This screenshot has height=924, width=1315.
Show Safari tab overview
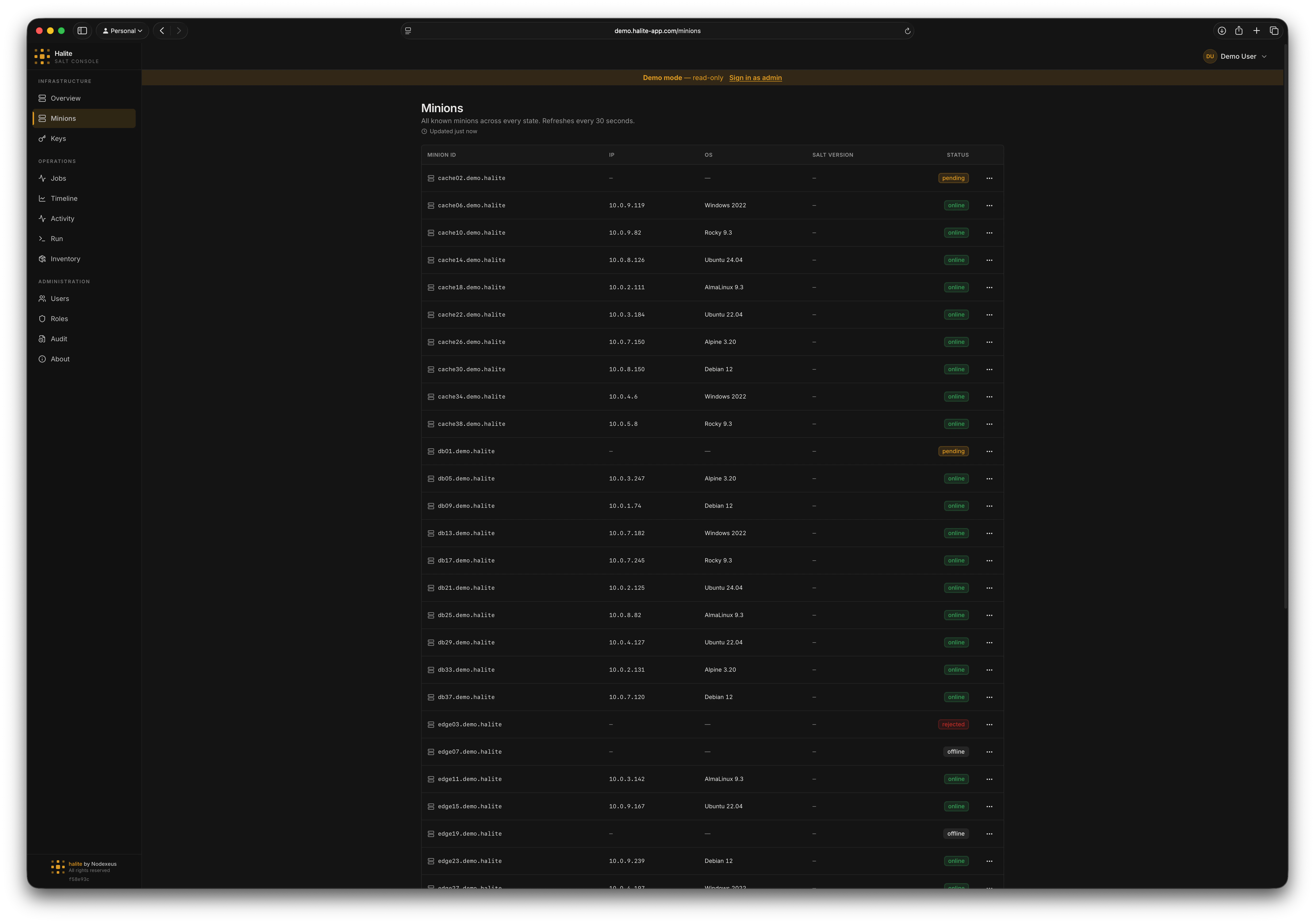coord(1274,31)
